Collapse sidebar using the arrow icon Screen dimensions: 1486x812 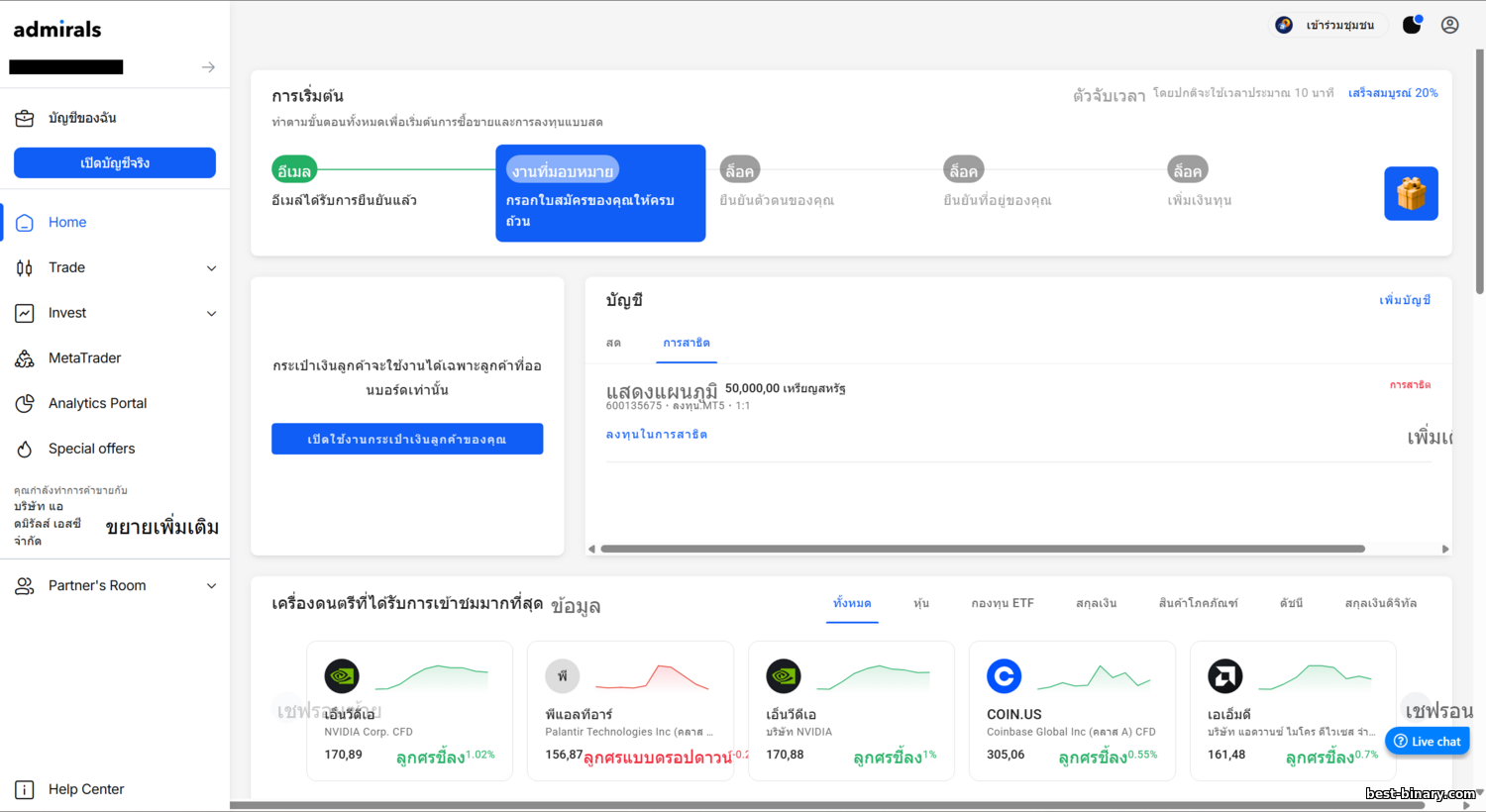pos(208,67)
